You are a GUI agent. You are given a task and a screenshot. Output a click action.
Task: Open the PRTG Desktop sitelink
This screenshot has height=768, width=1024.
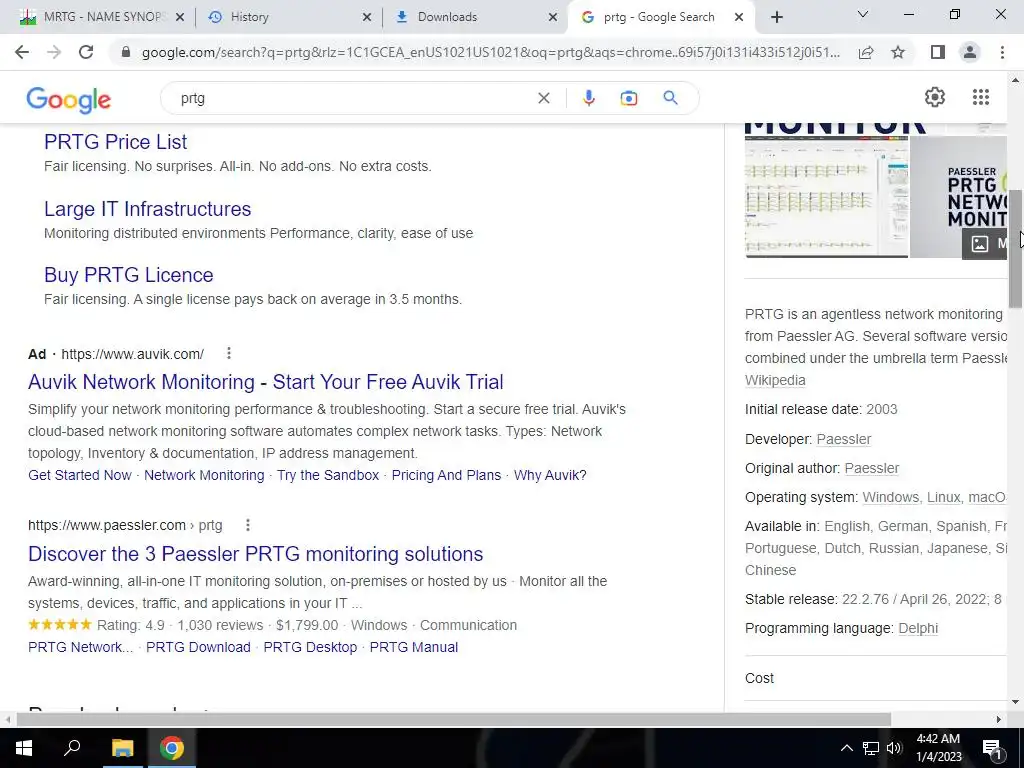tap(310, 647)
